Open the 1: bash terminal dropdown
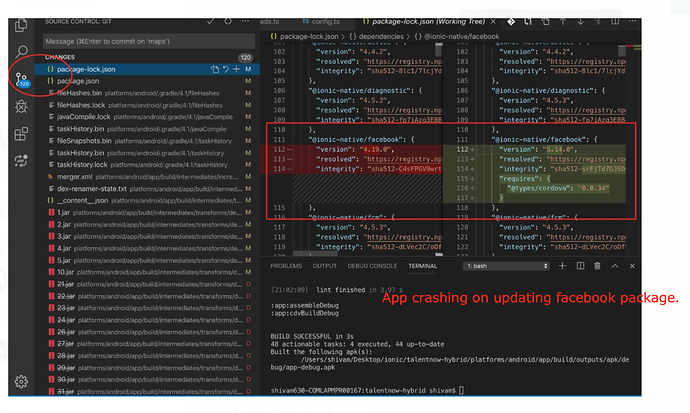 pos(506,266)
